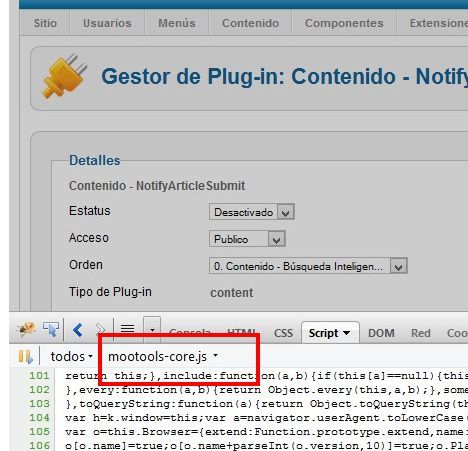Click line number 103 in the gutter
The image size is (468, 451).
pos(39,404)
